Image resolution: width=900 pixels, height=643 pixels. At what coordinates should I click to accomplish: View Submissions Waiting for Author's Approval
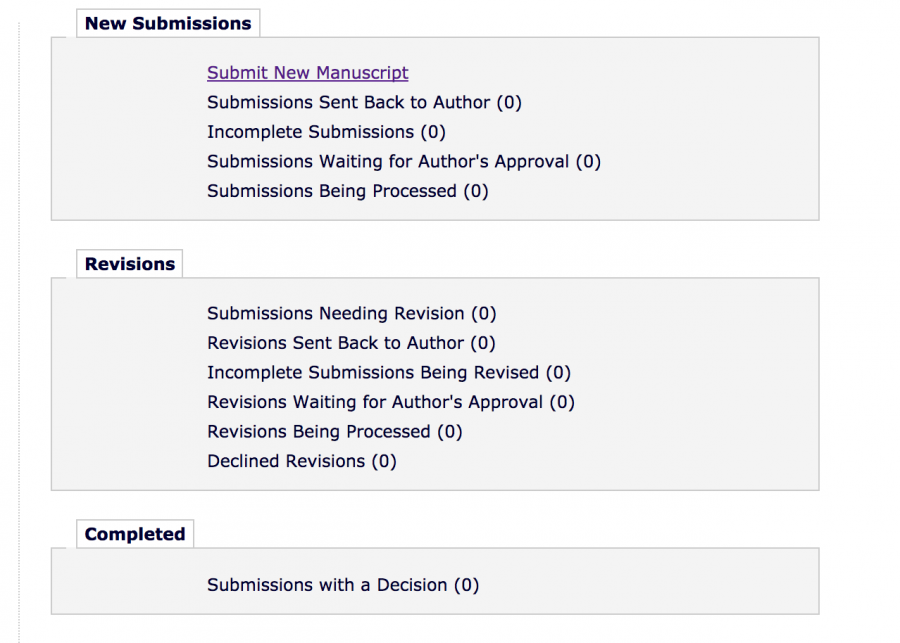tap(388, 161)
